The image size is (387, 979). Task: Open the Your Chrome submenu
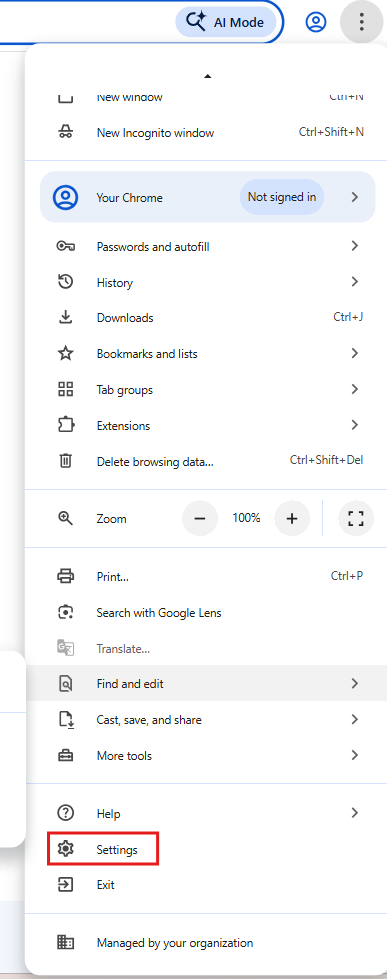tap(207, 197)
